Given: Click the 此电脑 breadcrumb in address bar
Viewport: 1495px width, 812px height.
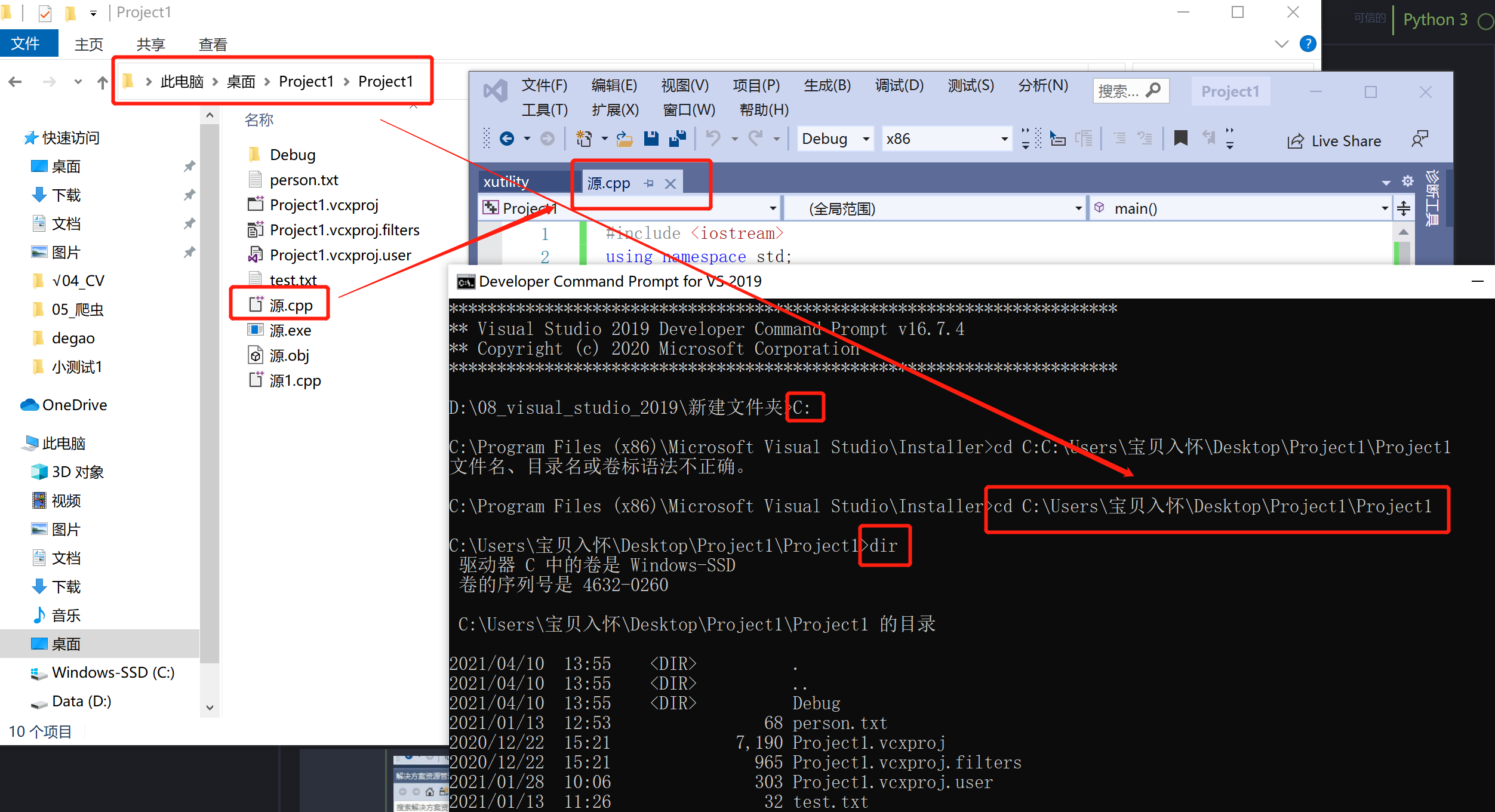Looking at the screenshot, I should pyautogui.click(x=182, y=82).
